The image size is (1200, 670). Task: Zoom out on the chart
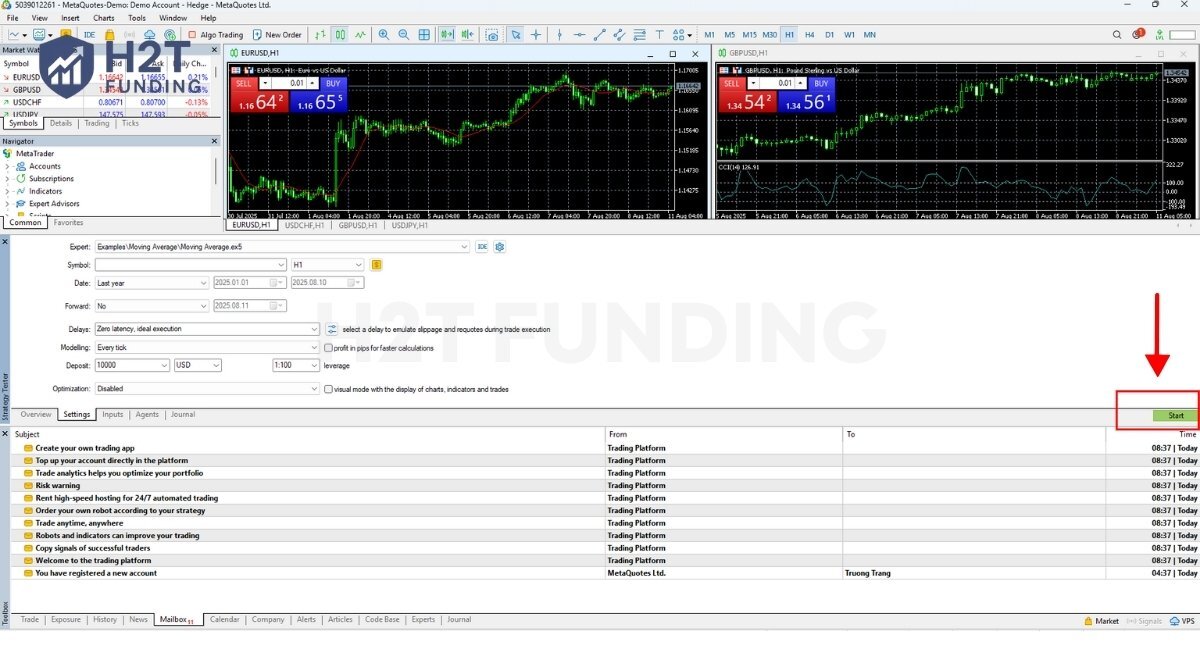point(404,35)
